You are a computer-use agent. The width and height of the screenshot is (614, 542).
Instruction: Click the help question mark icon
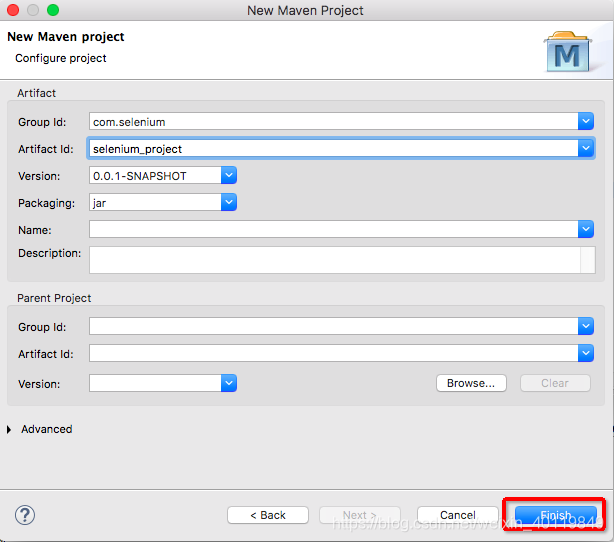tap(25, 515)
